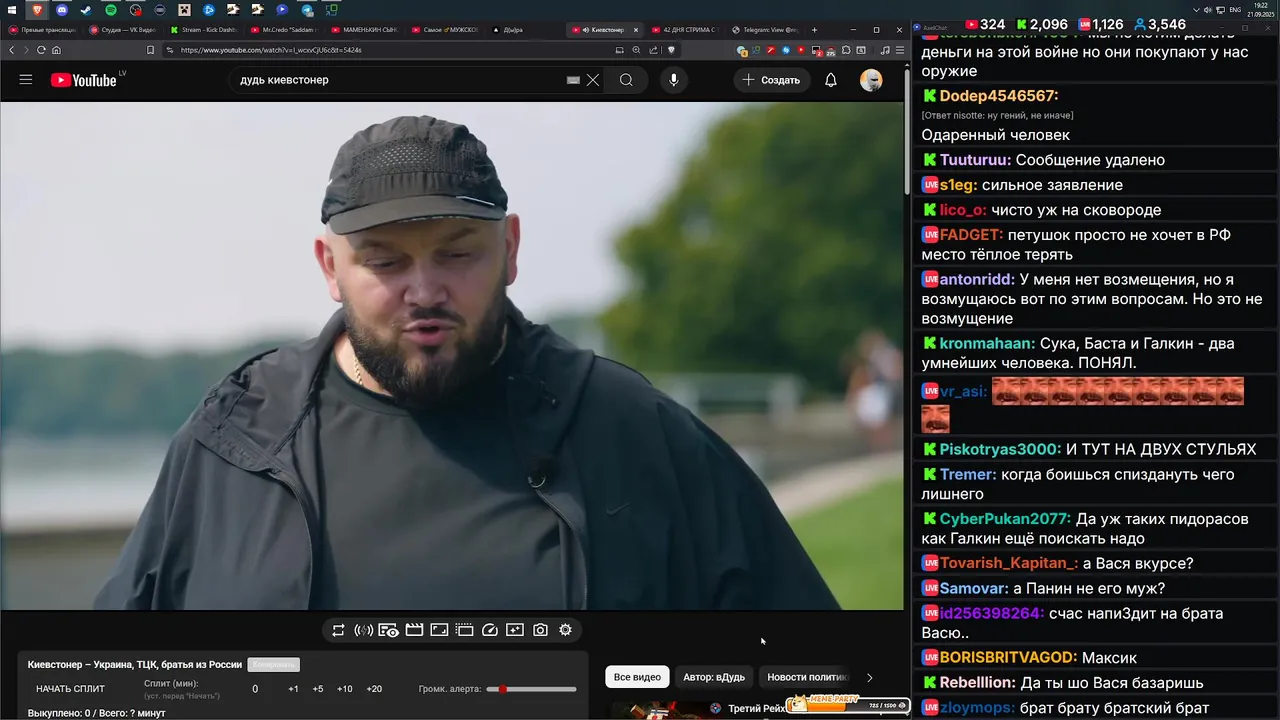This screenshot has width=1280, height=720.
Task: Open YouTube notifications bell
Action: point(830,80)
